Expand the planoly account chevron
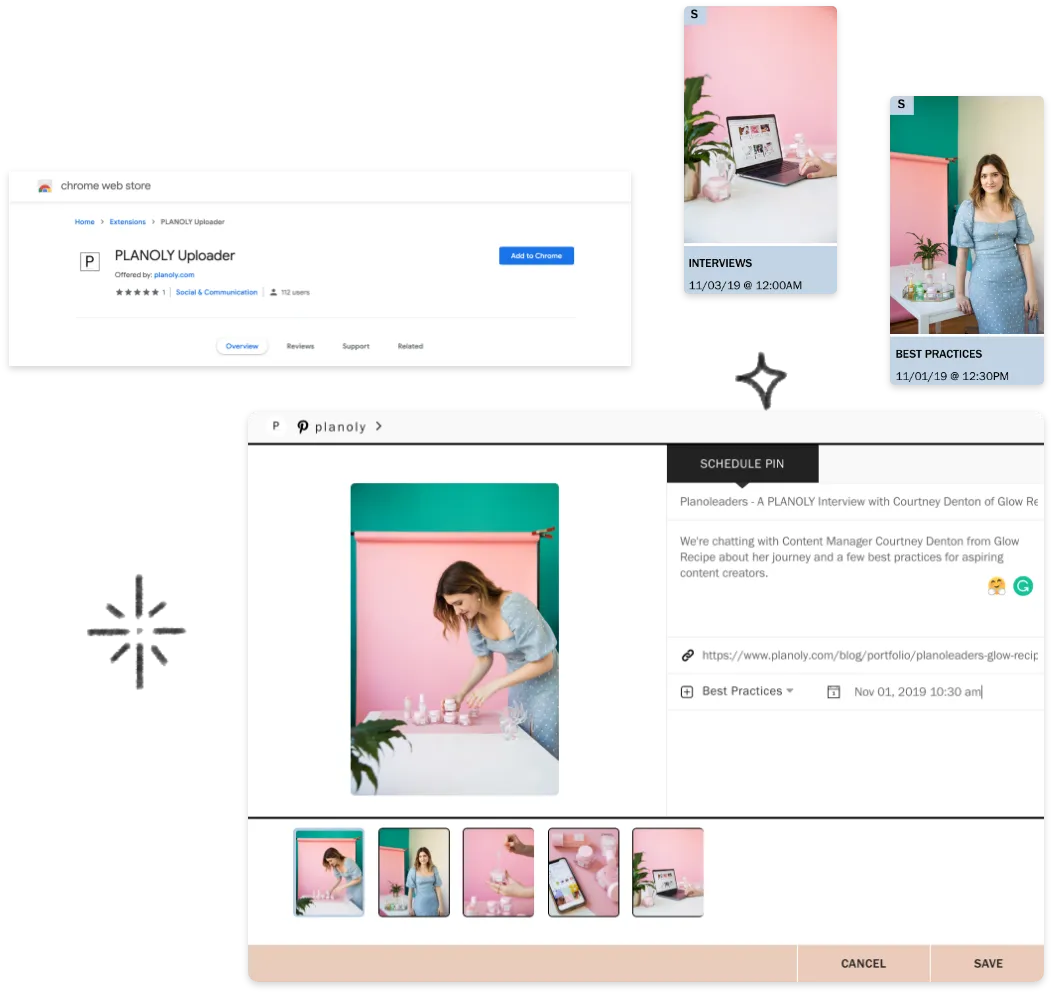1053x994 pixels. pyautogui.click(x=379, y=426)
